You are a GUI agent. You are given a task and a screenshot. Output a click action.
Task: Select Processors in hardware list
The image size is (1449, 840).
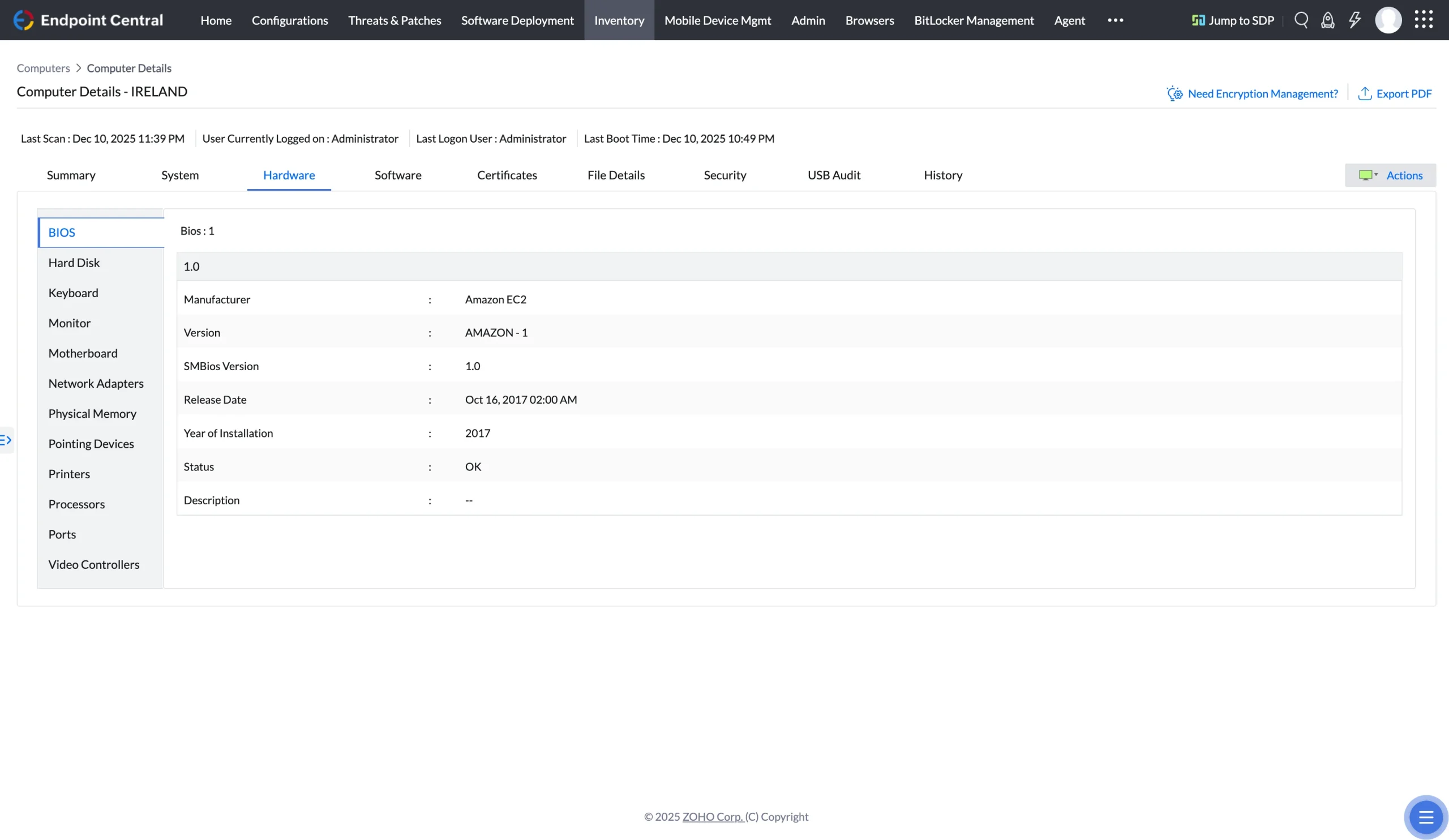tap(101, 504)
